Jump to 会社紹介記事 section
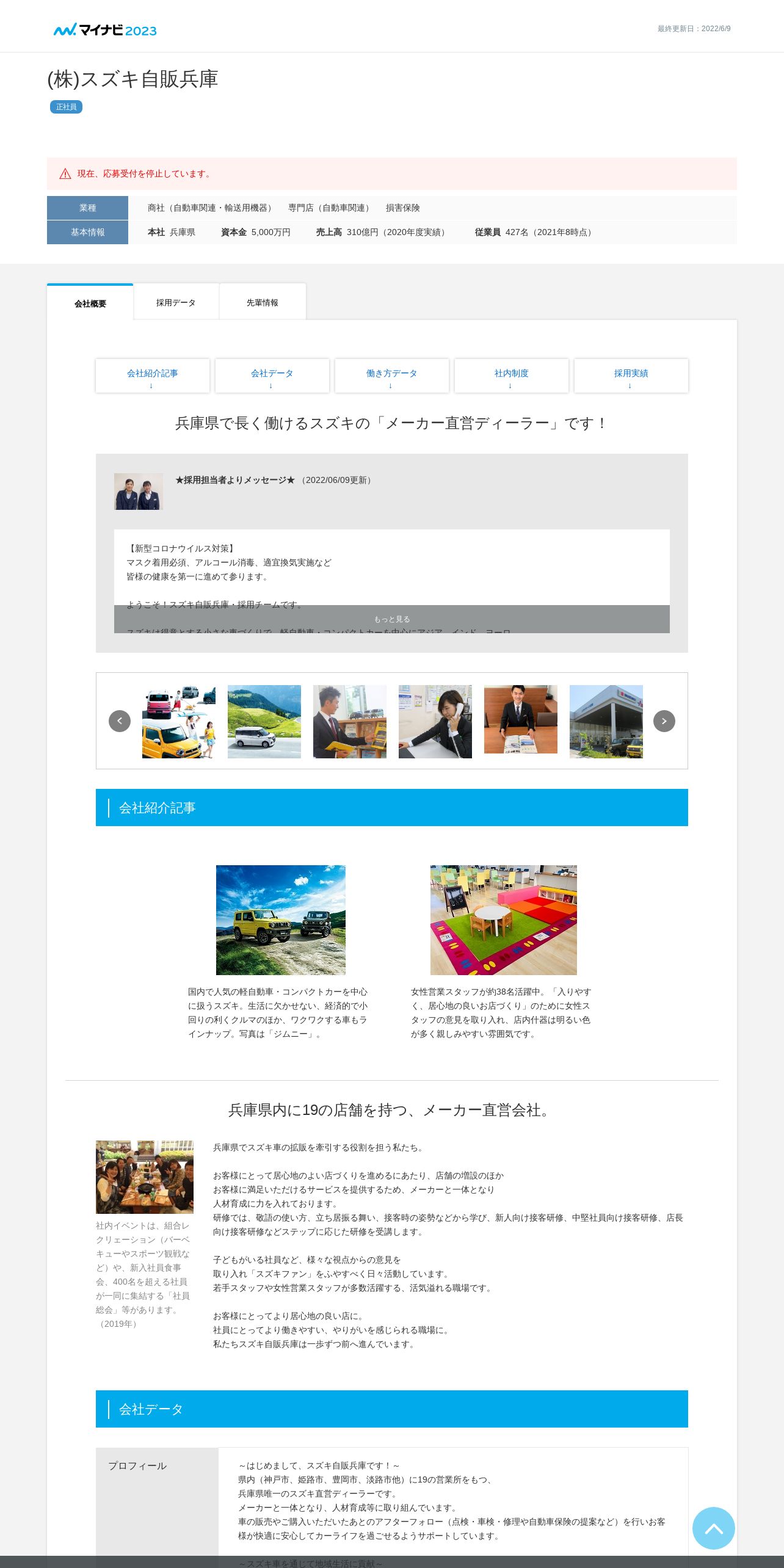 pyautogui.click(x=153, y=376)
